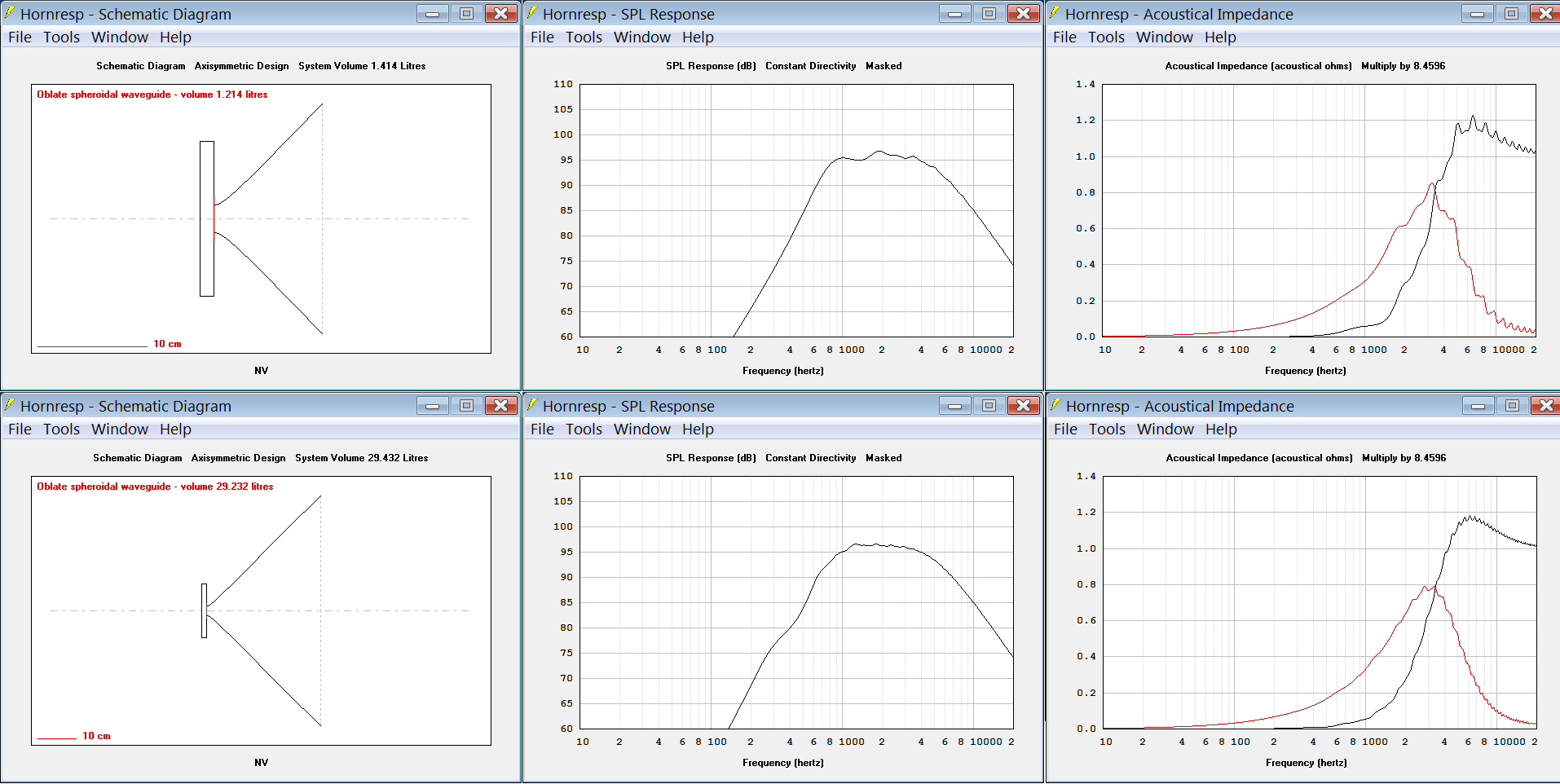Image resolution: width=1560 pixels, height=784 pixels.
Task: Open Help menu in upper SPL Response window
Action: 698,37
